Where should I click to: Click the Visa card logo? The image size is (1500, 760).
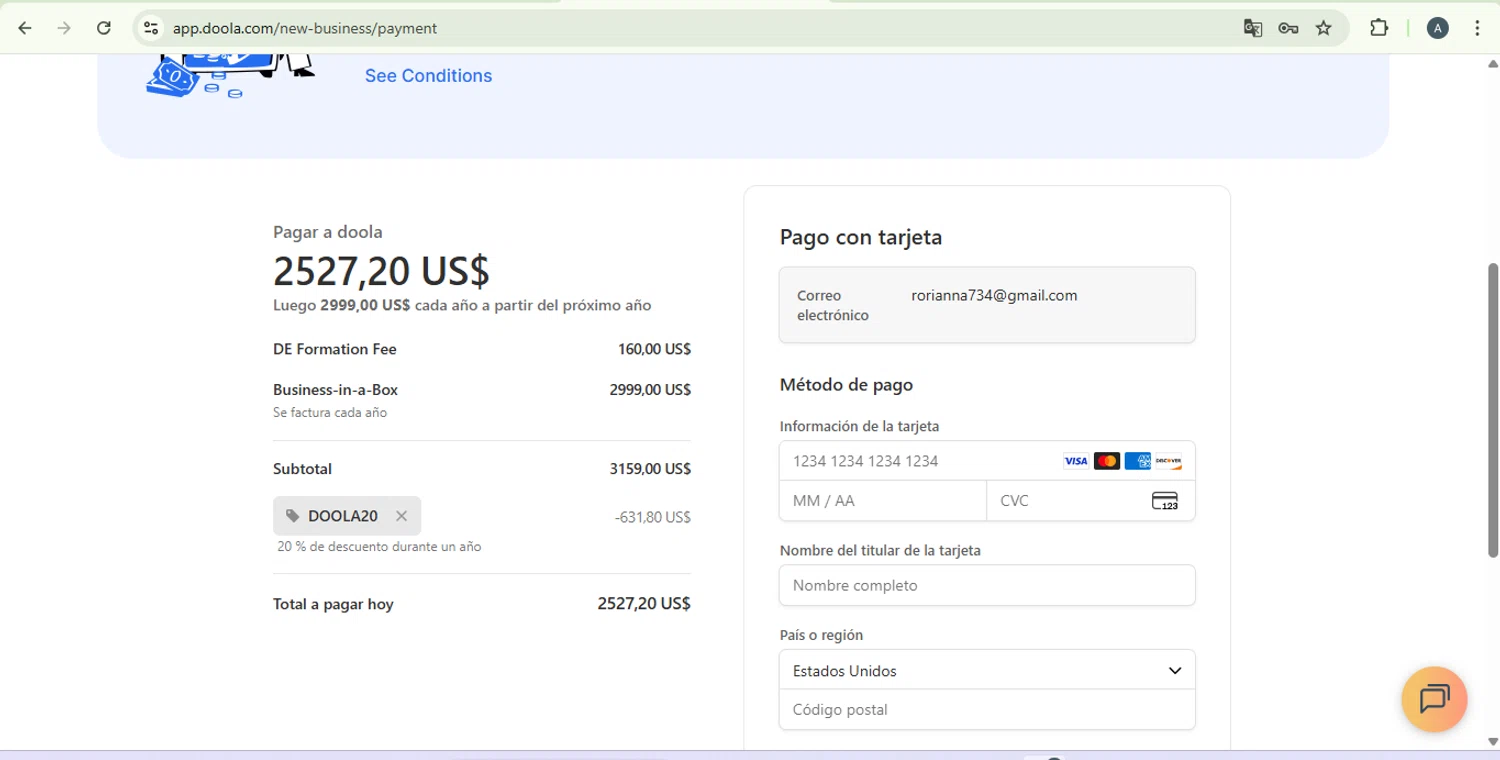point(1076,461)
